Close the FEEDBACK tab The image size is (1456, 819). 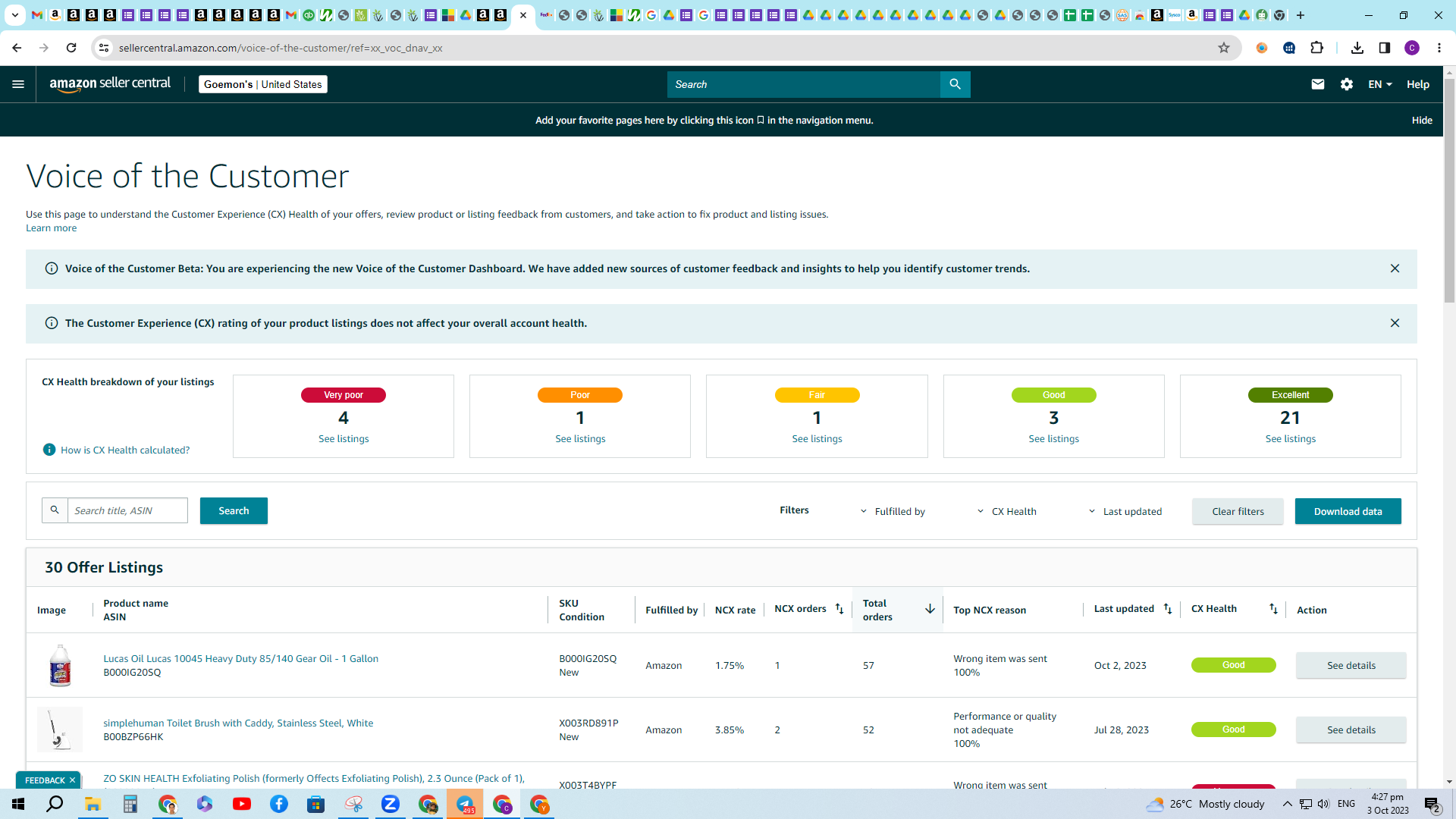pos(73,780)
